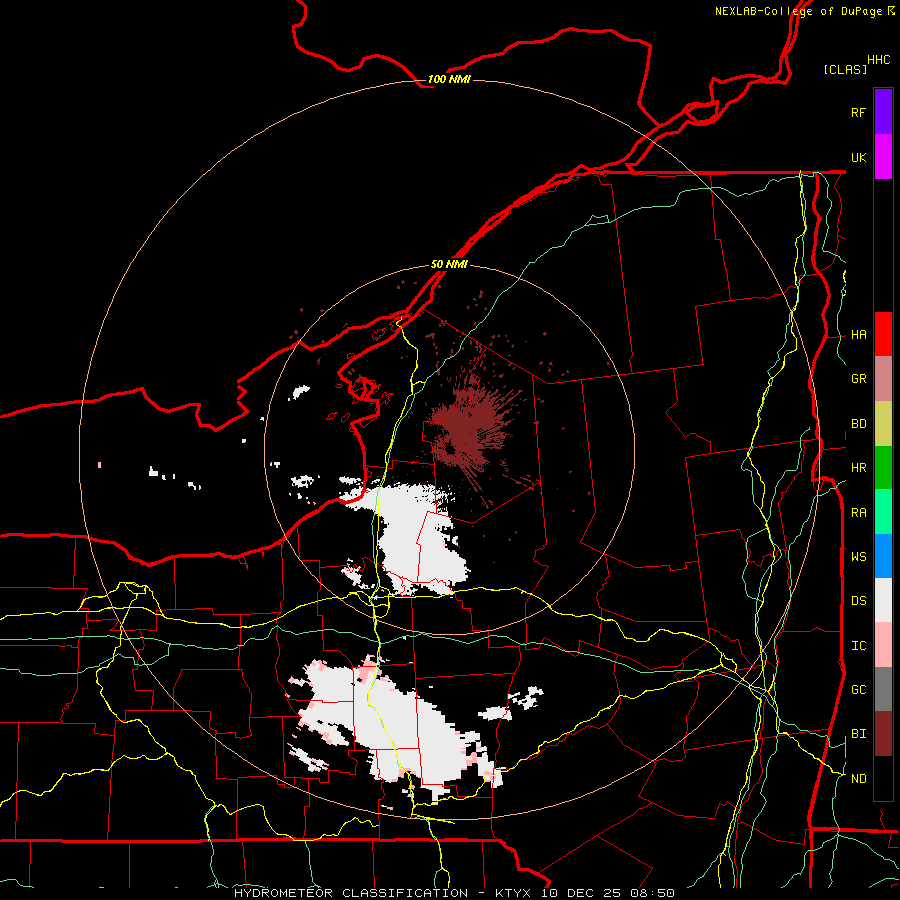The image size is (900, 900).
Task: Click the '50 NMI' range ring label
Action: (x=449, y=264)
